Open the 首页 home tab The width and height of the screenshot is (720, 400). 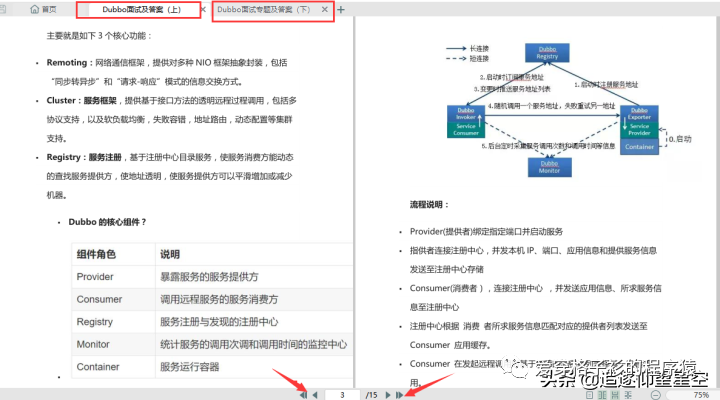pos(43,9)
